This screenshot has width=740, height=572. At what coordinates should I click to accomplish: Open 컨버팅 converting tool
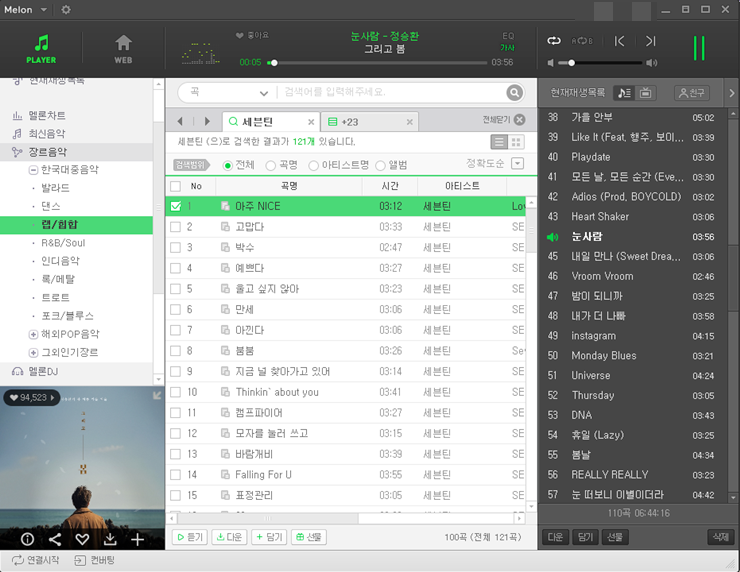[94, 560]
